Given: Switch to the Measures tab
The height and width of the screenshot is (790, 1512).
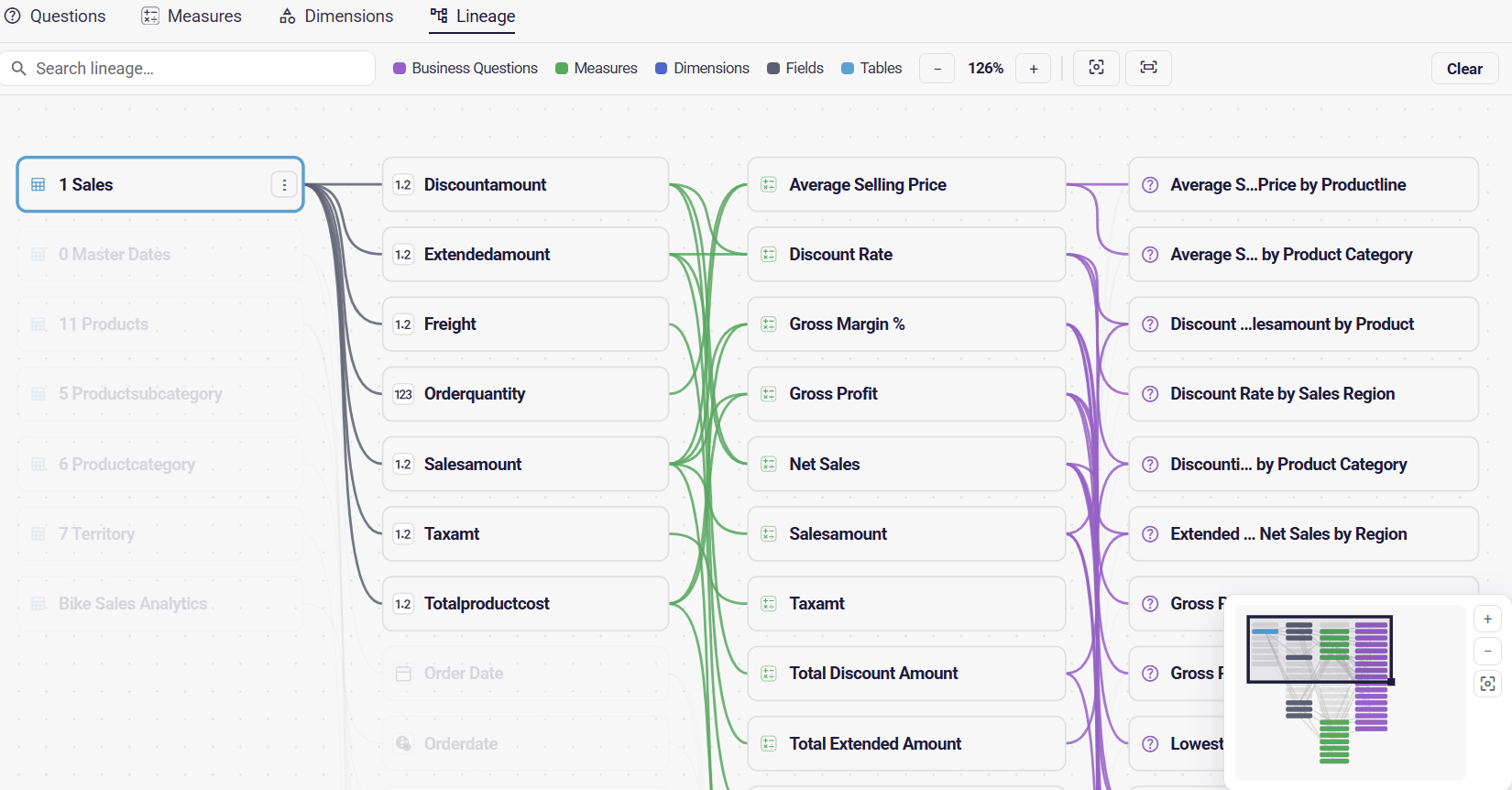Looking at the screenshot, I should pyautogui.click(x=192, y=16).
